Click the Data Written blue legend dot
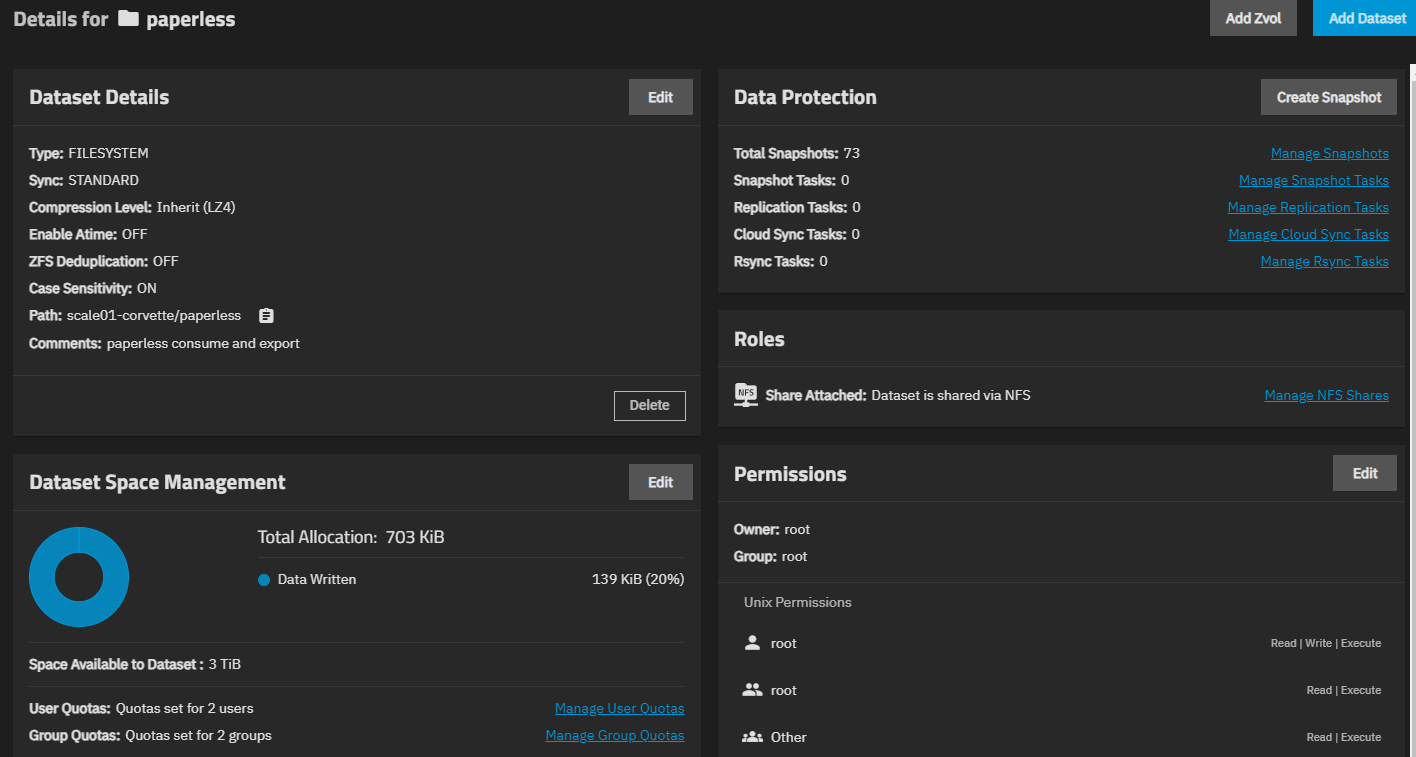This screenshot has height=757, width=1416. [x=264, y=579]
